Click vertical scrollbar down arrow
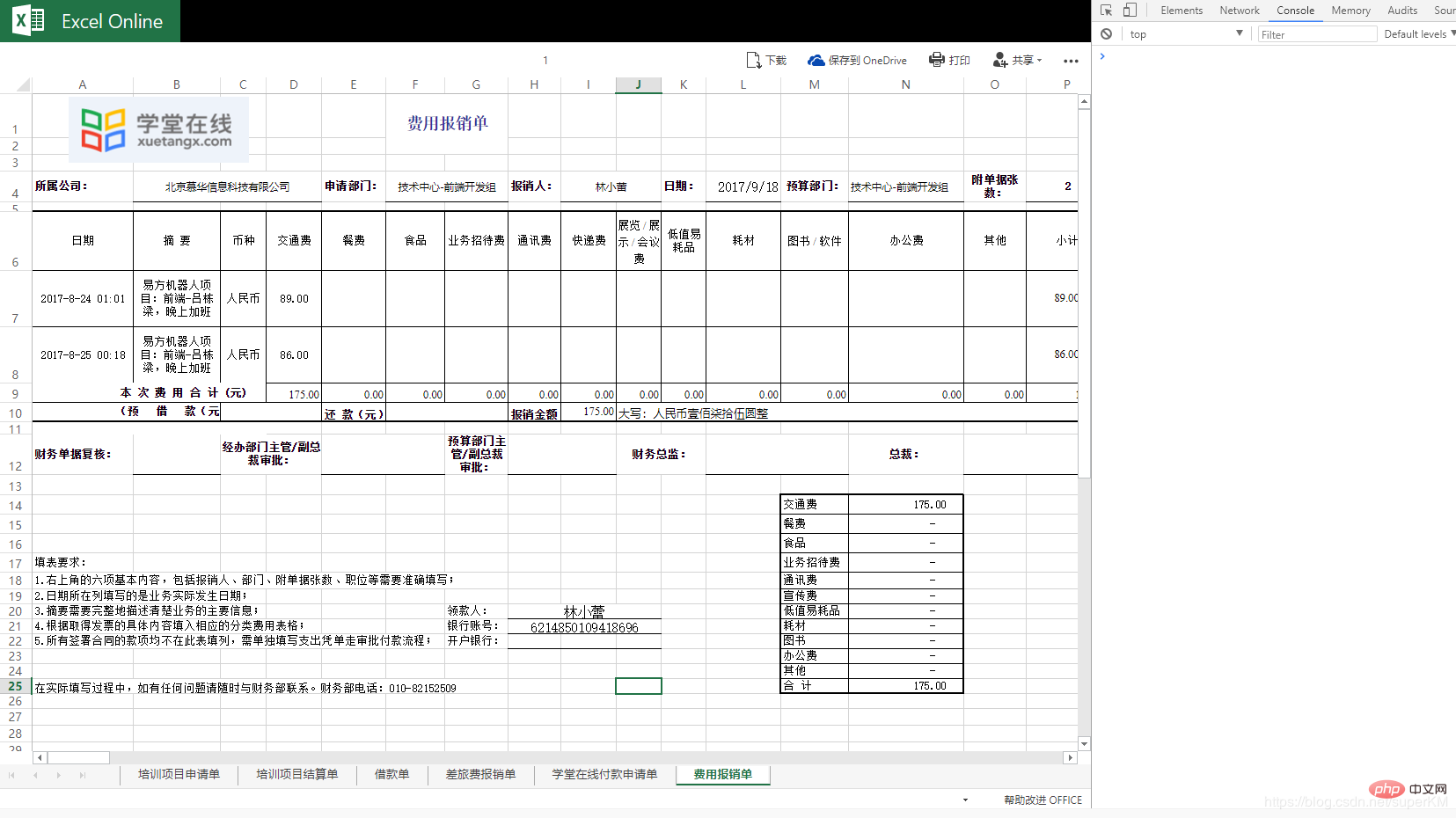Image resolution: width=1456 pixels, height=818 pixels. (x=1084, y=744)
